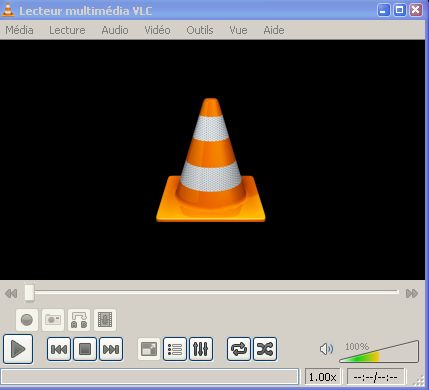This screenshot has height=390, width=429.
Task: Set volume on the triangular volume slider
Action: [x=379, y=352]
